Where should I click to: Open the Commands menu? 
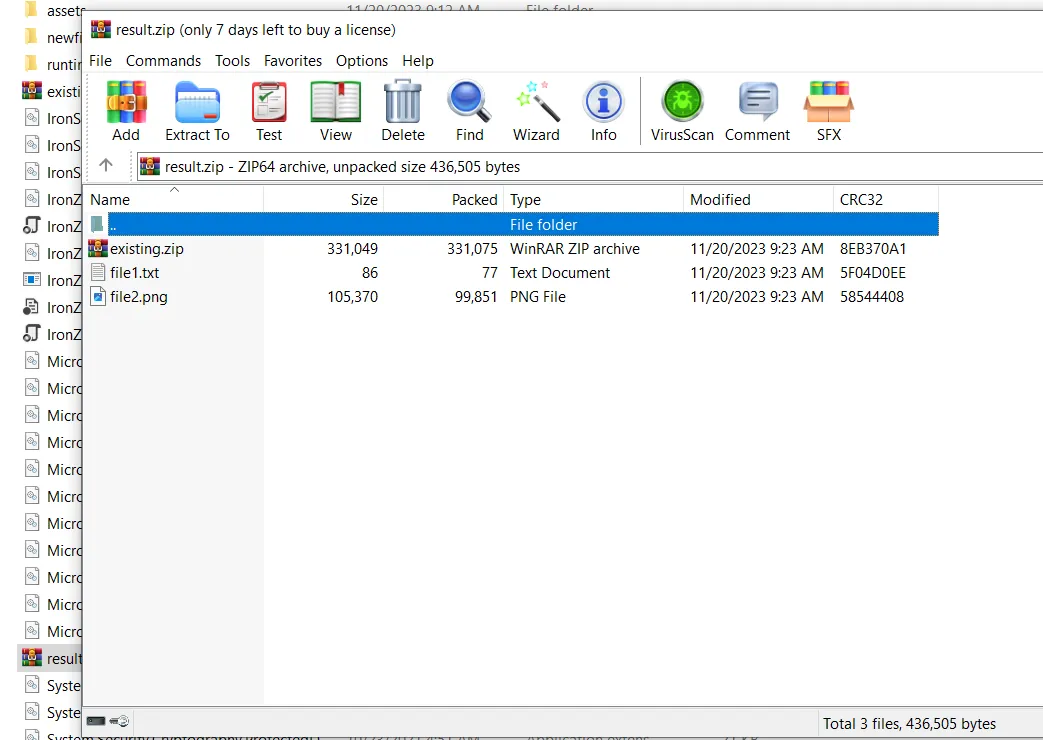tap(163, 61)
